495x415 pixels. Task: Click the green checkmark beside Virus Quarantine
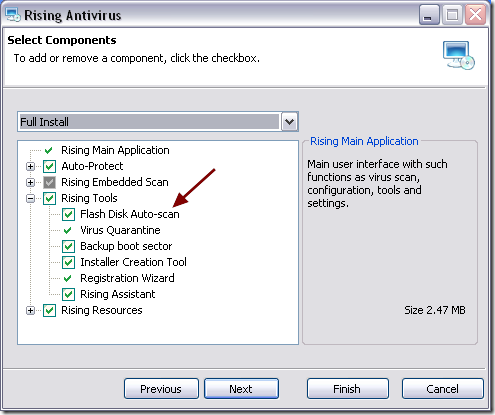click(68, 230)
